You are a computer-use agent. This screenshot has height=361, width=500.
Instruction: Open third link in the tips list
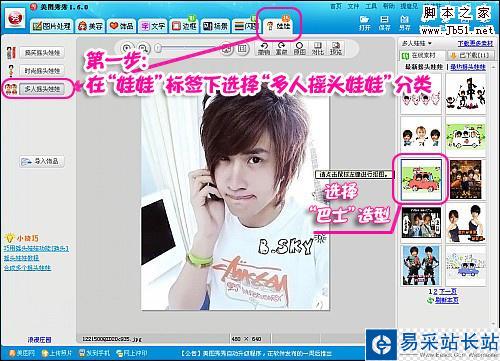pyautogui.click(x=27, y=268)
